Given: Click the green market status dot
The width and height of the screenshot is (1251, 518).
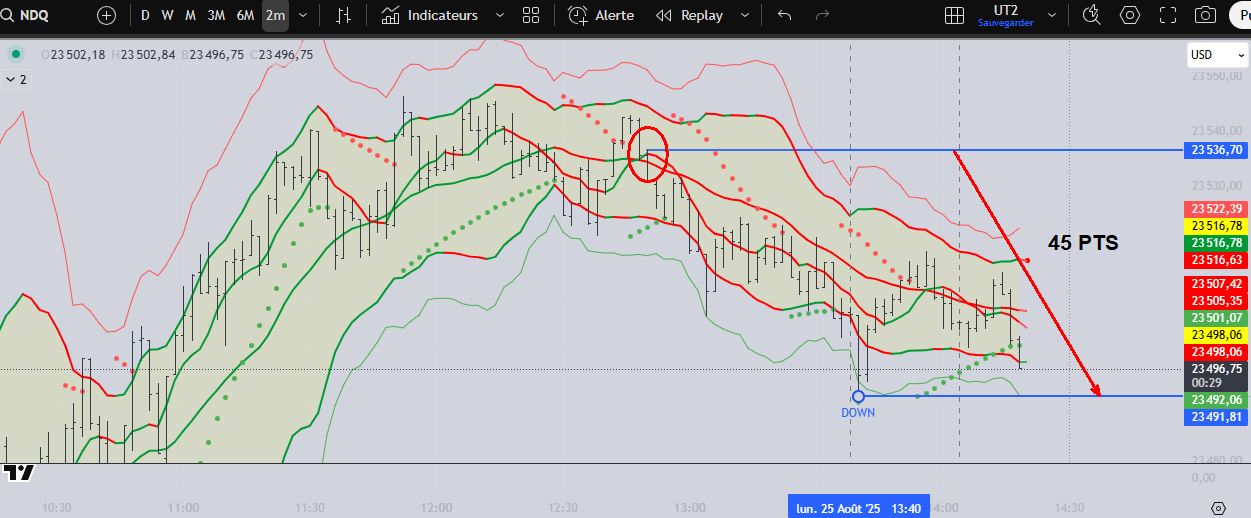Looking at the screenshot, I should pyautogui.click(x=15, y=54).
